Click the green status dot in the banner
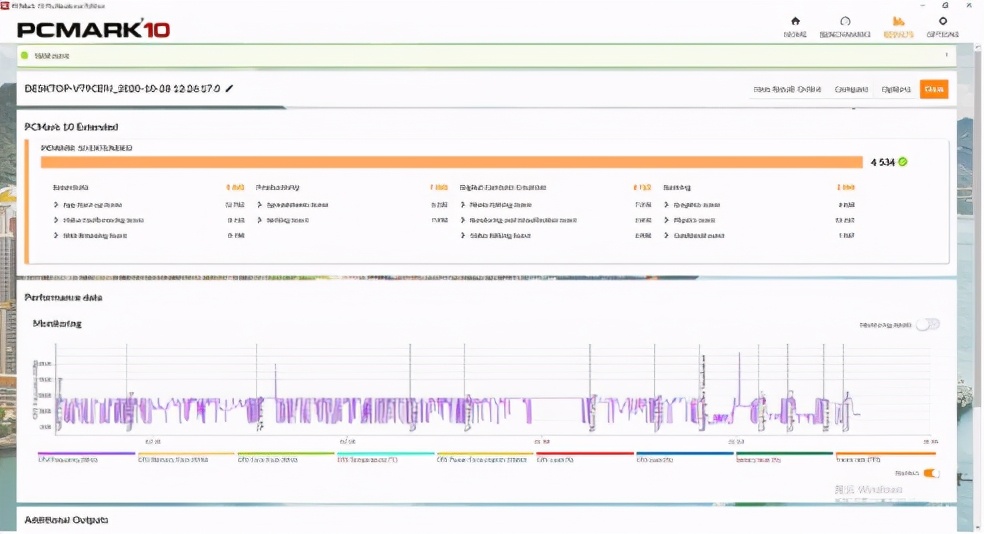 coord(24,55)
